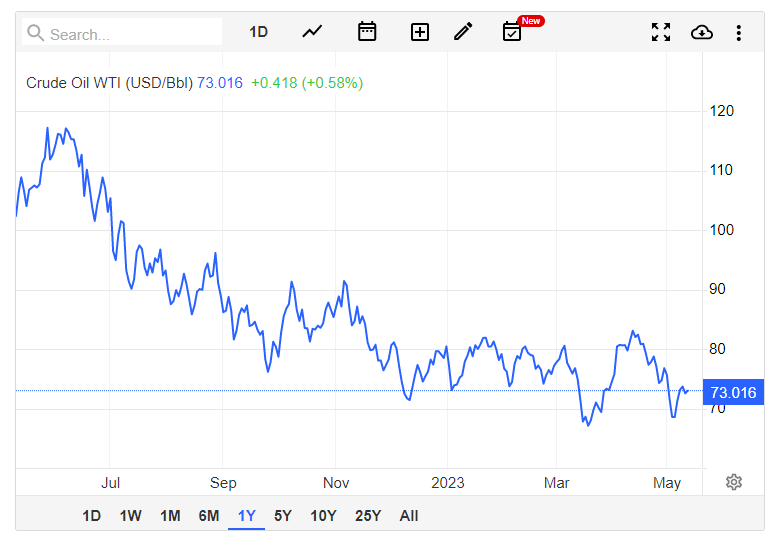Show All historical data range
Viewport: 776px width, 542px height.
(409, 516)
